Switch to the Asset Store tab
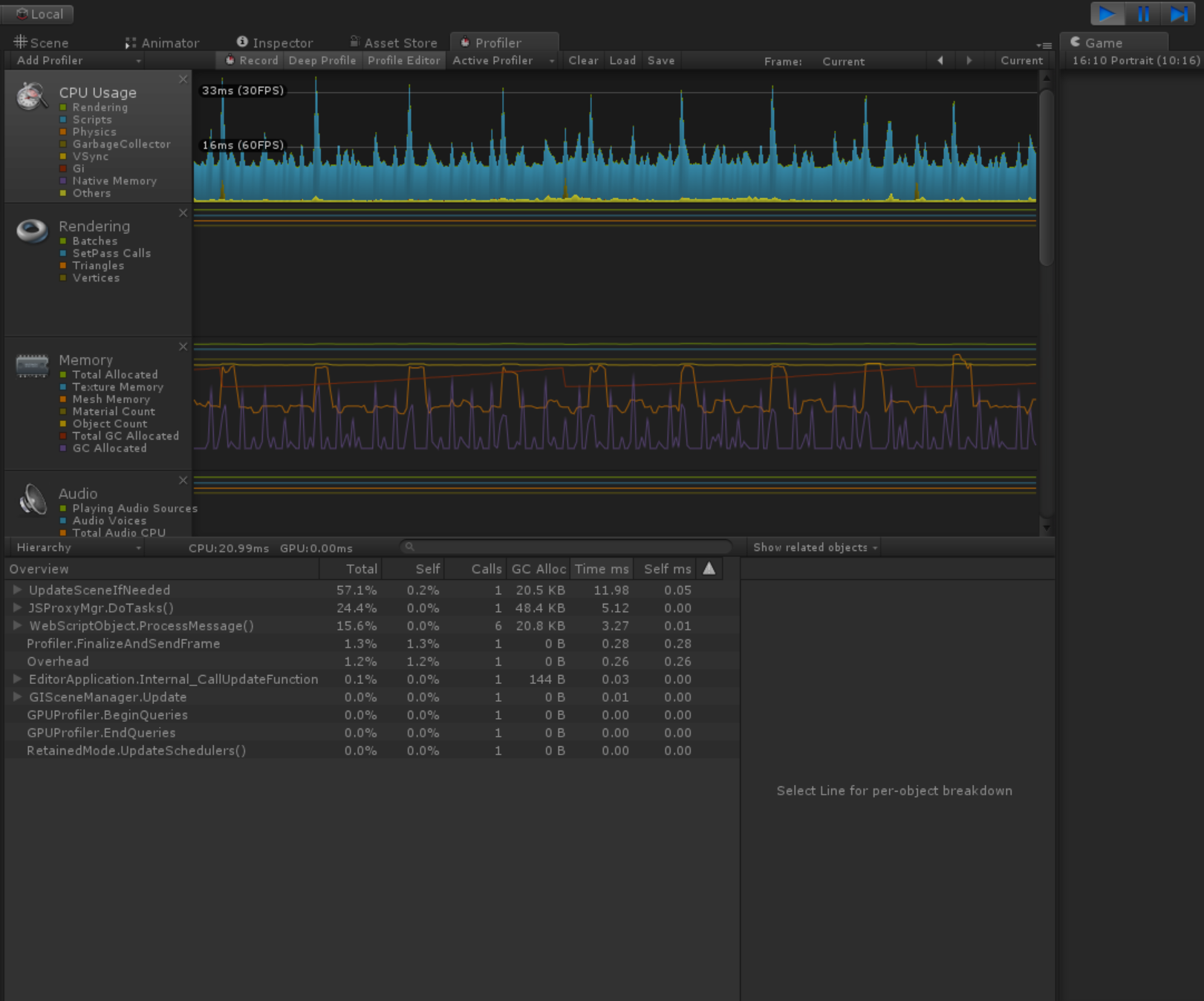1204x1001 pixels. point(394,43)
